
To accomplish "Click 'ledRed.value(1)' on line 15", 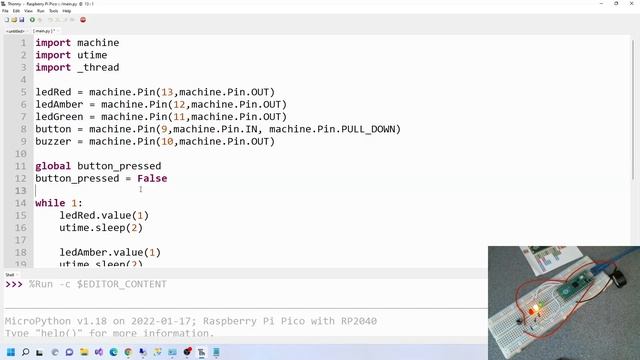I will (x=104, y=216).
